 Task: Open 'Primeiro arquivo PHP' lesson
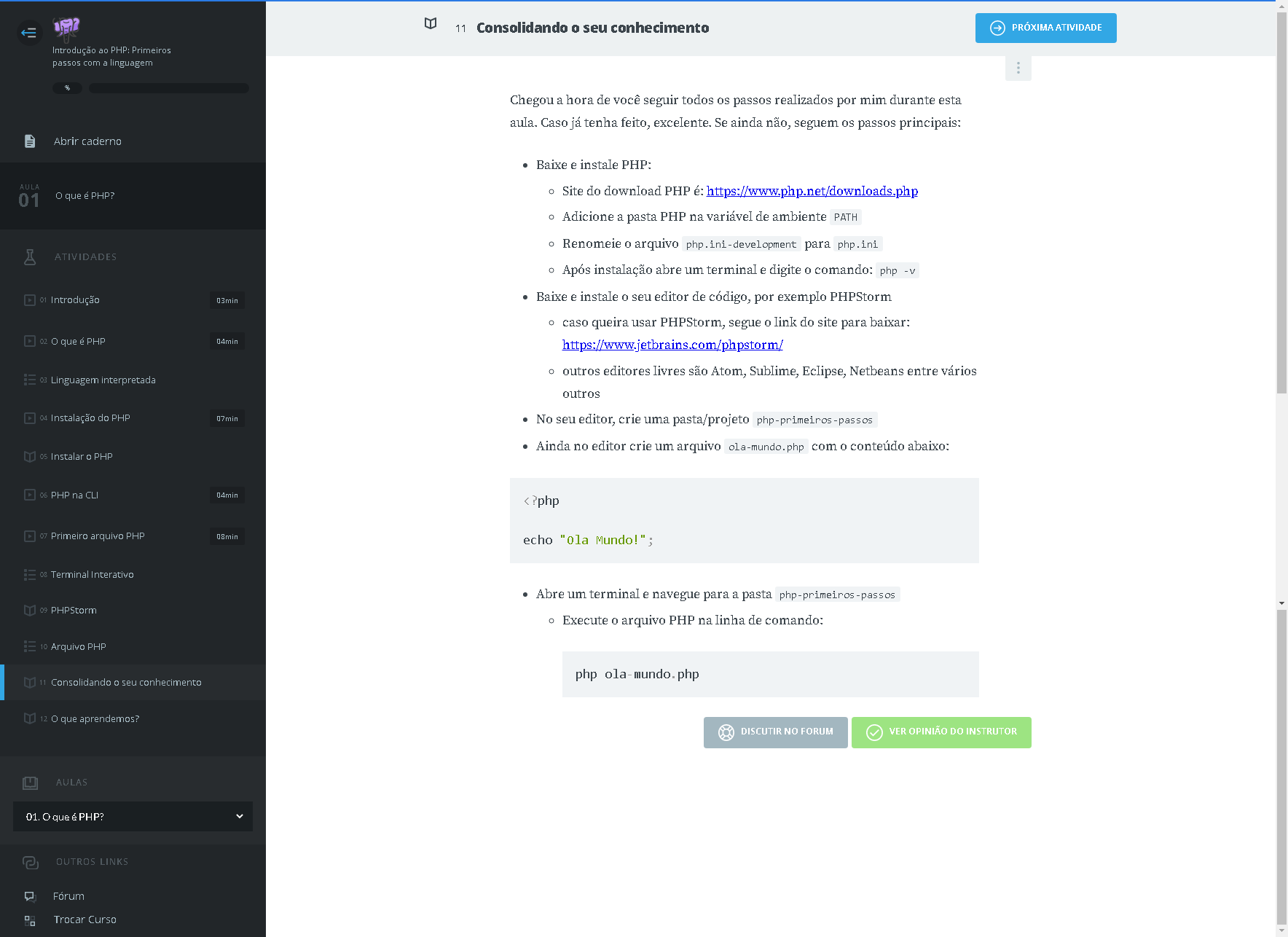tap(98, 536)
